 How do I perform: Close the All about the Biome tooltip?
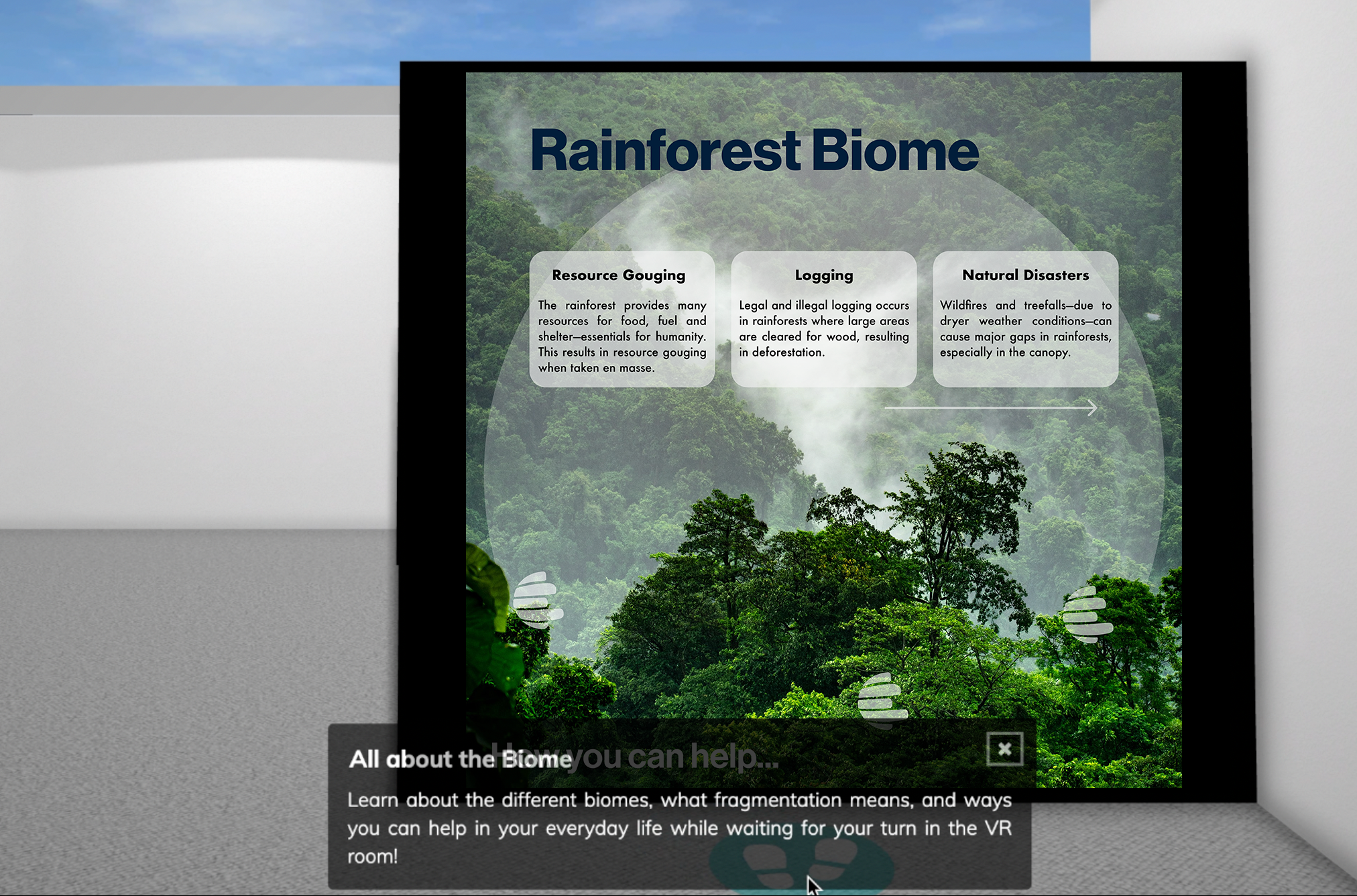coord(1004,749)
